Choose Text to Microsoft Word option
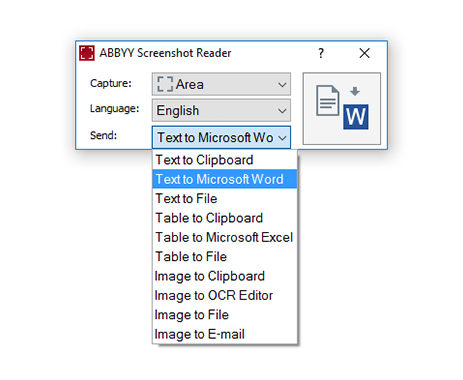The height and width of the screenshot is (380, 463). (225, 179)
